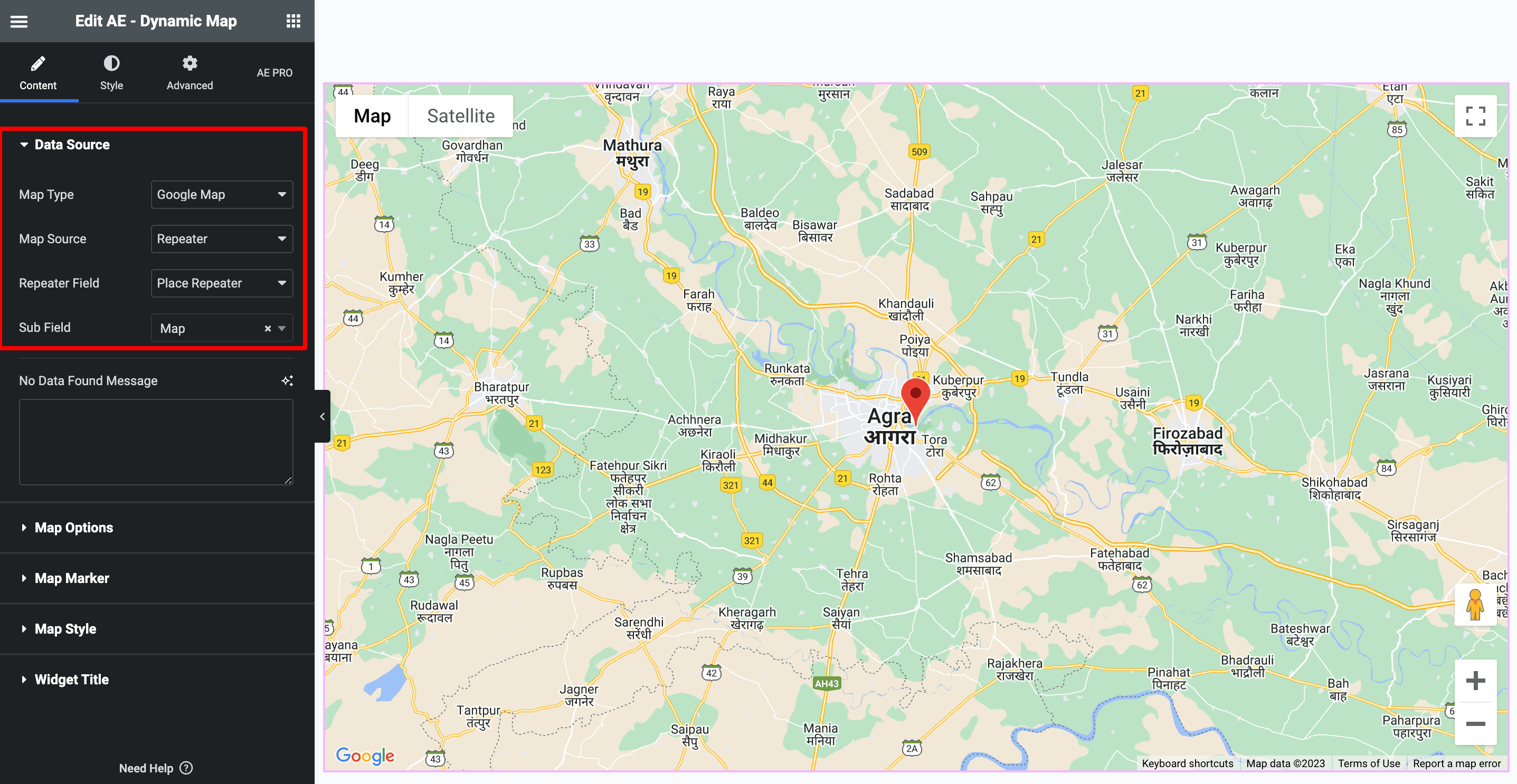Clear the Sub Field Map selection
Image resolution: width=1517 pixels, height=784 pixels.
[x=268, y=329]
